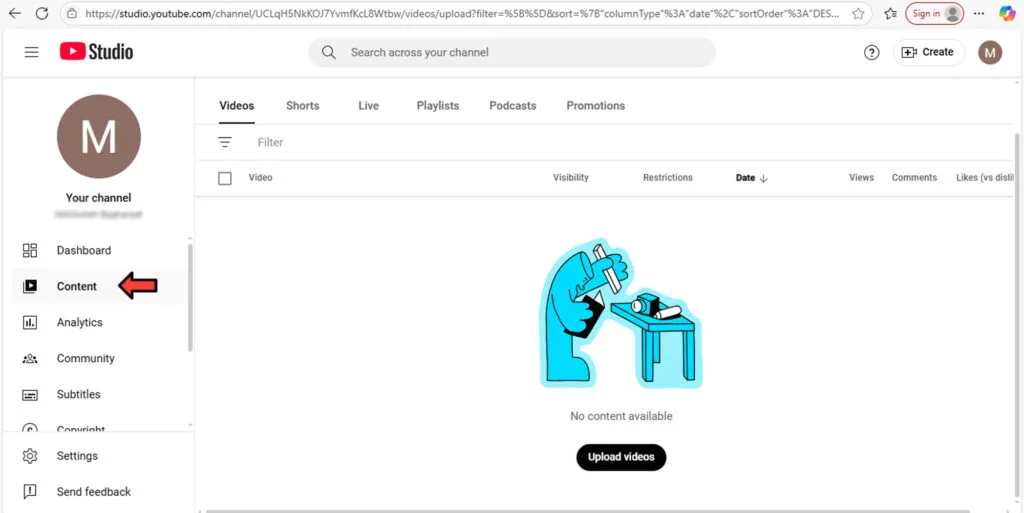Open the hamburger navigation menu
This screenshot has width=1024, height=513.
click(31, 52)
